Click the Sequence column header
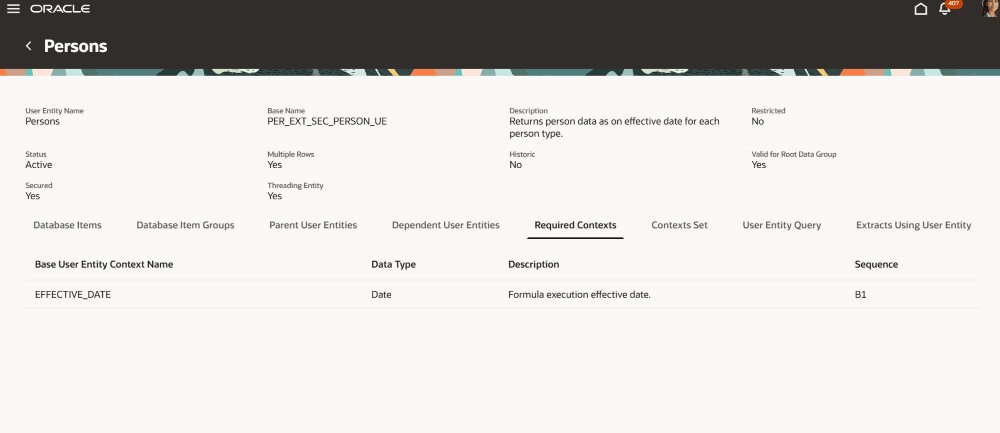1000x433 pixels. point(876,264)
